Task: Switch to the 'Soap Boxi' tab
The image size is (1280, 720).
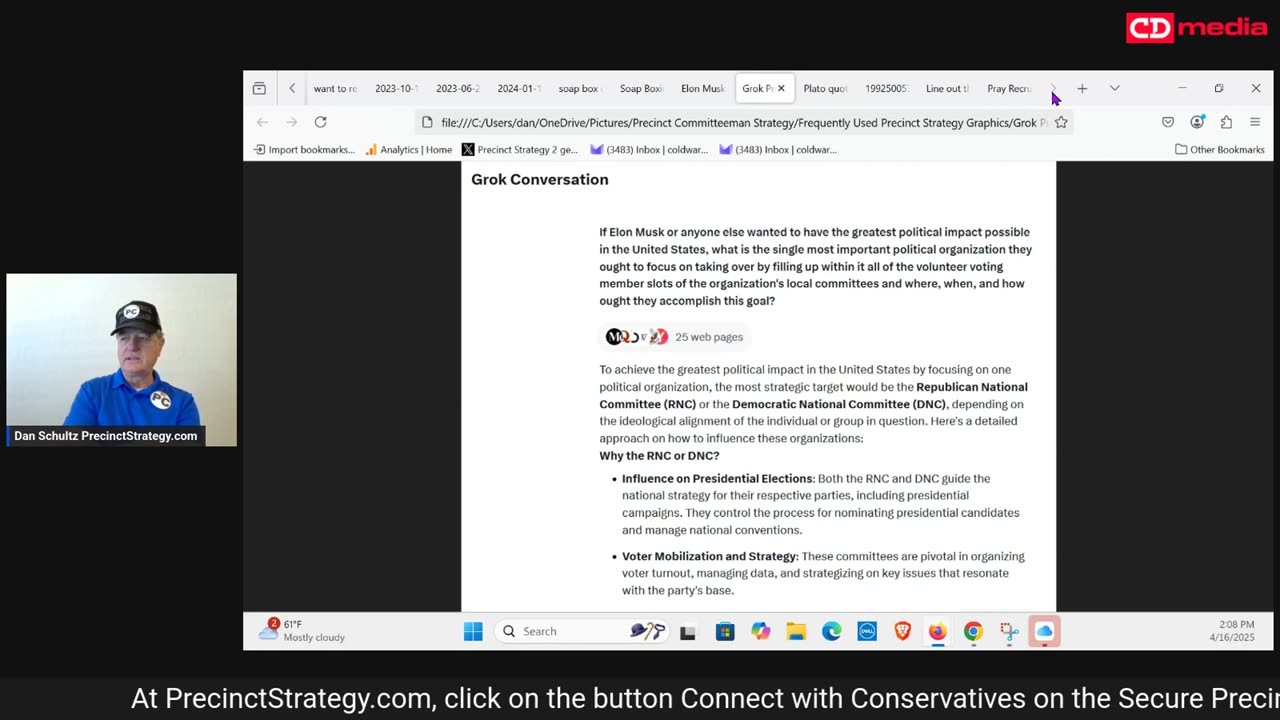Action: point(641,88)
